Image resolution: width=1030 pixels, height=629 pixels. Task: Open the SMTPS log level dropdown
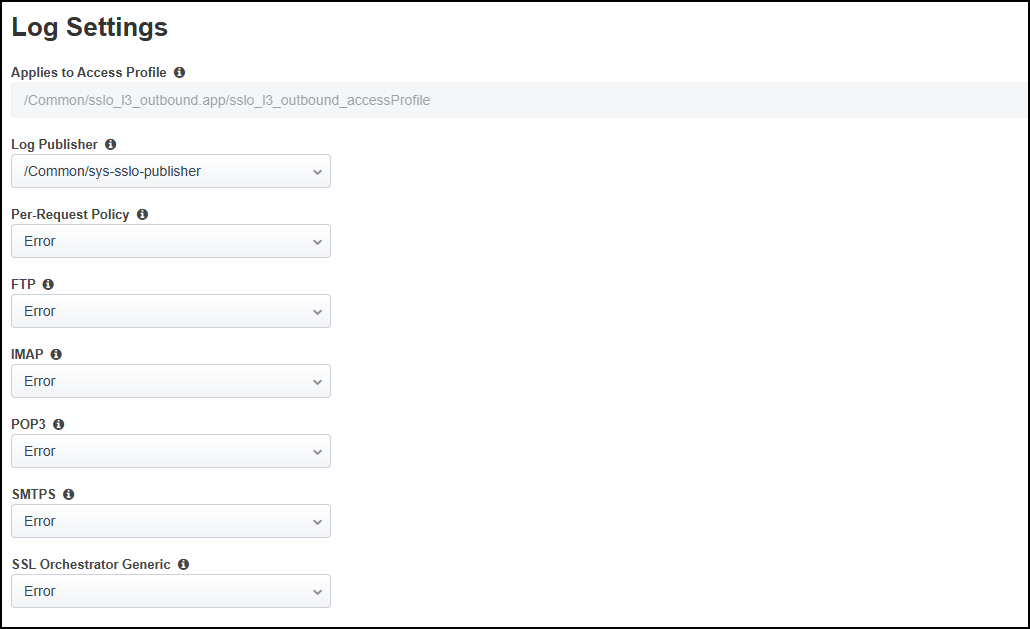[171, 521]
